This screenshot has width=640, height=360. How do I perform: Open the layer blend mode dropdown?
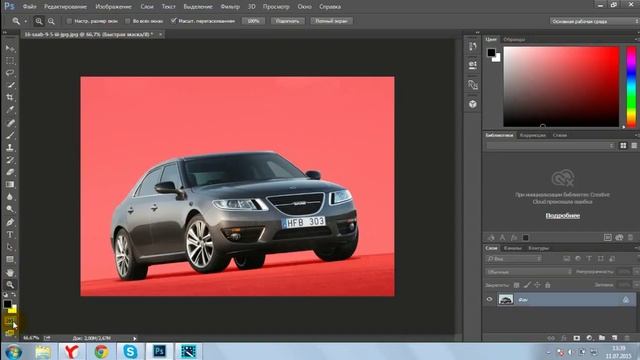529,272
